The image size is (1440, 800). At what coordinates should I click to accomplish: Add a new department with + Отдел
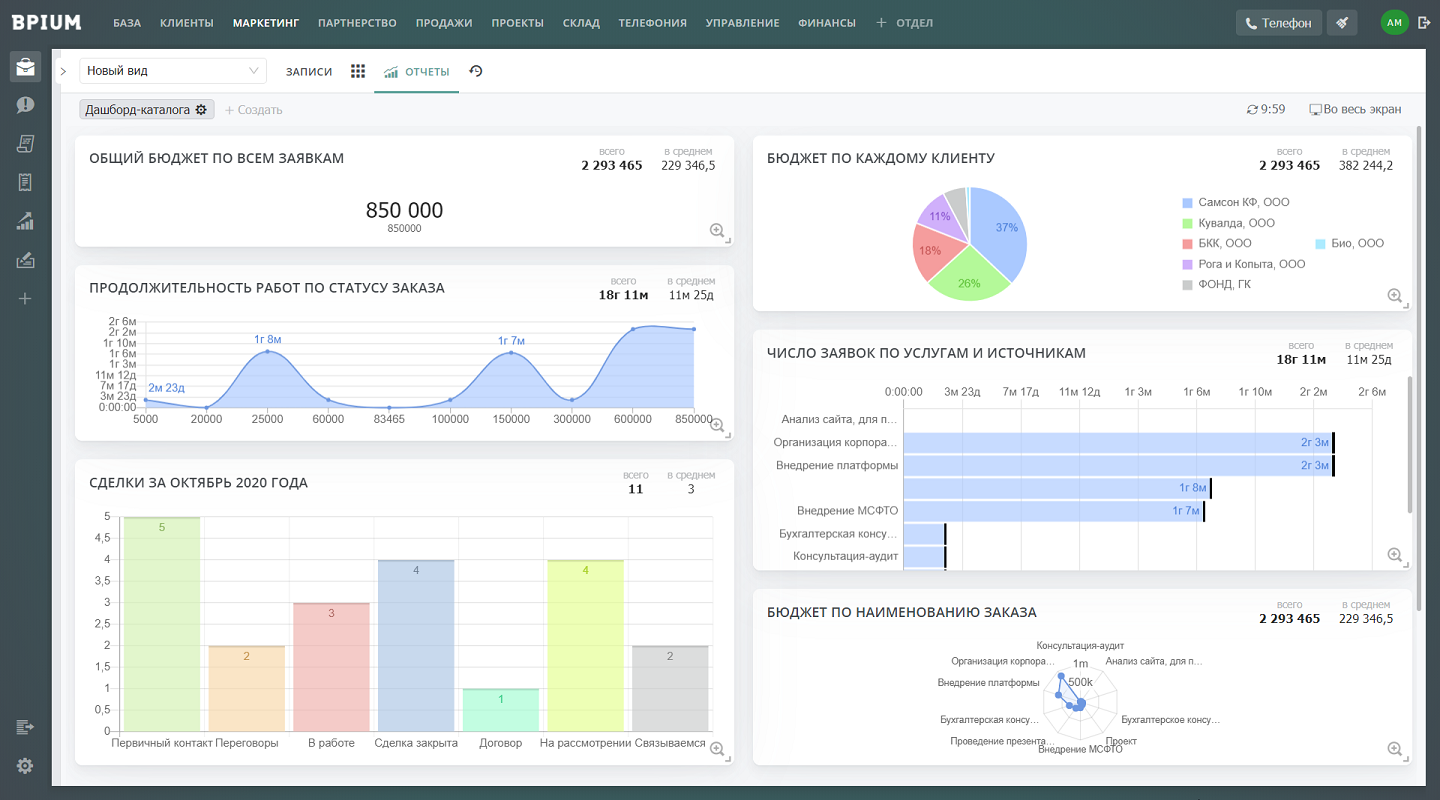tap(904, 23)
